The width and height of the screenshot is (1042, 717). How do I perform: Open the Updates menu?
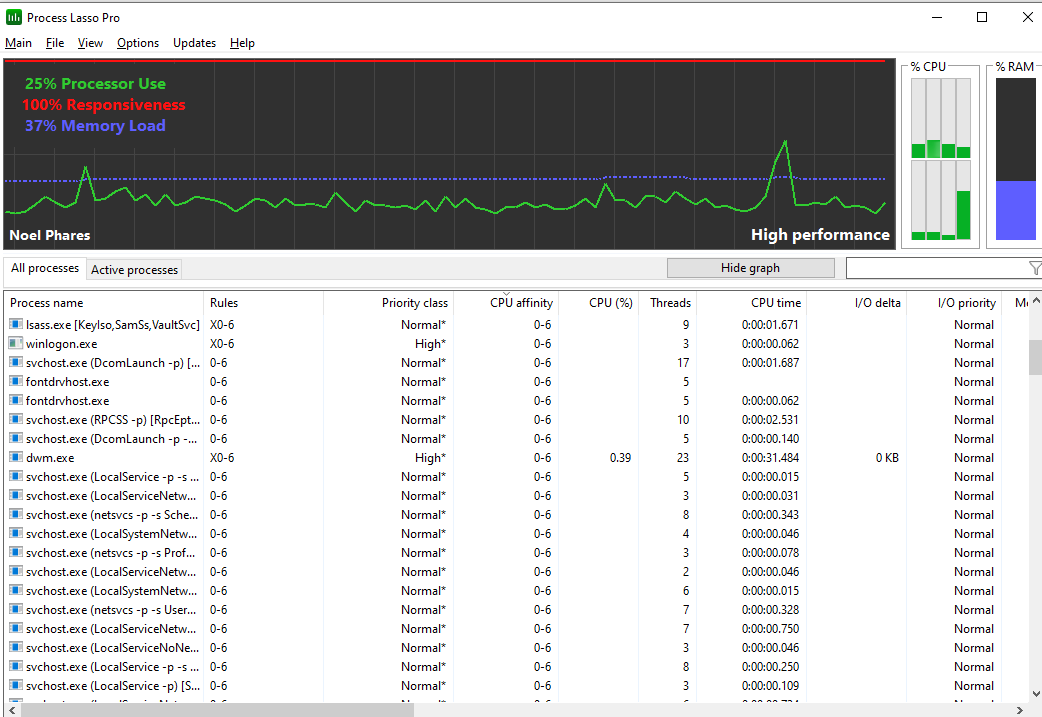tap(194, 43)
